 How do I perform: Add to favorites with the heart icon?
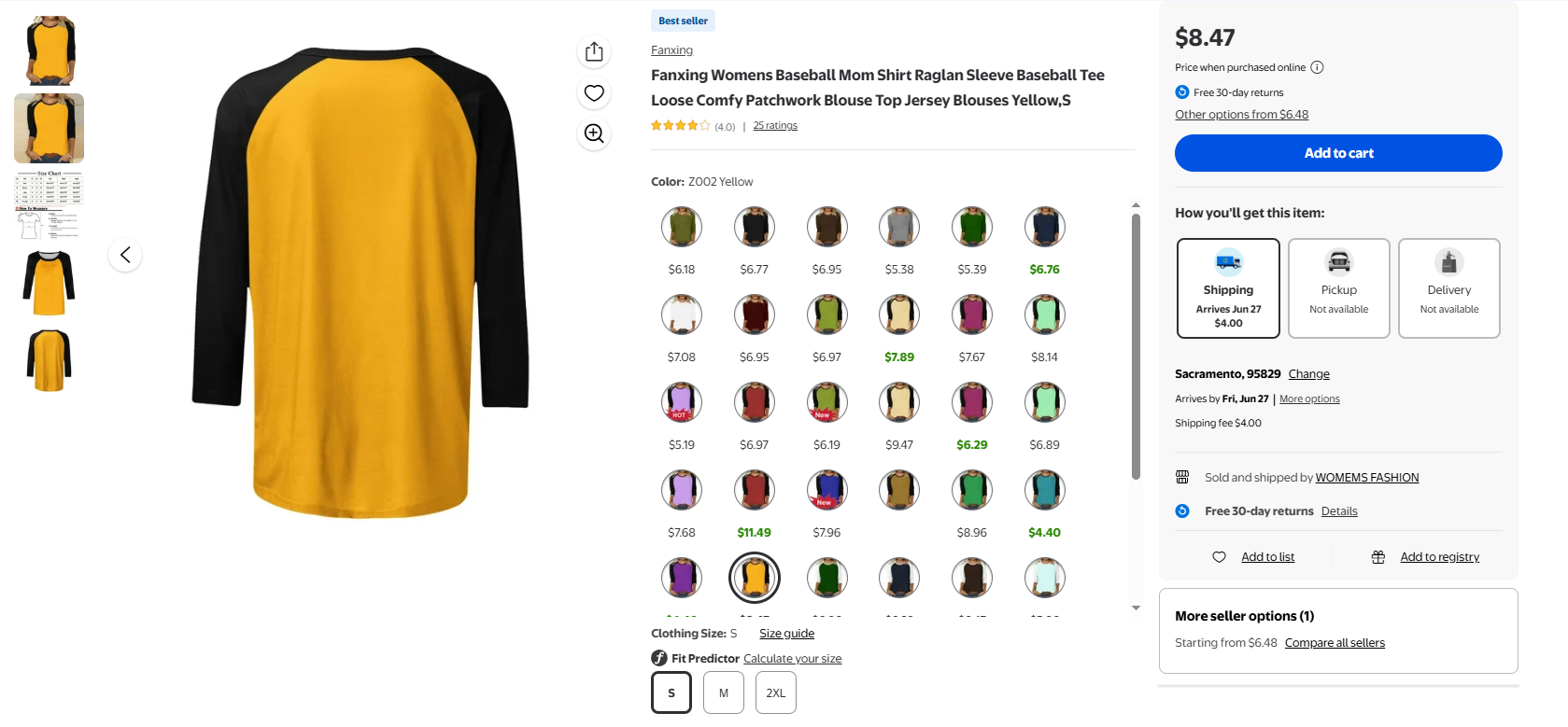[x=594, y=93]
